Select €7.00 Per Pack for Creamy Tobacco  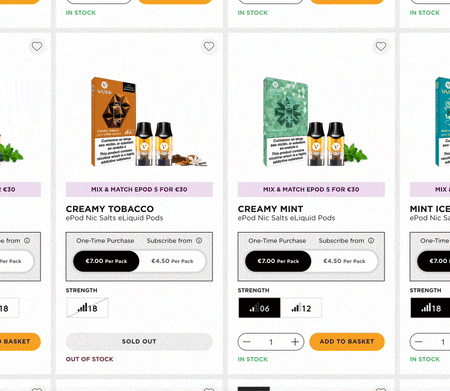point(106,261)
